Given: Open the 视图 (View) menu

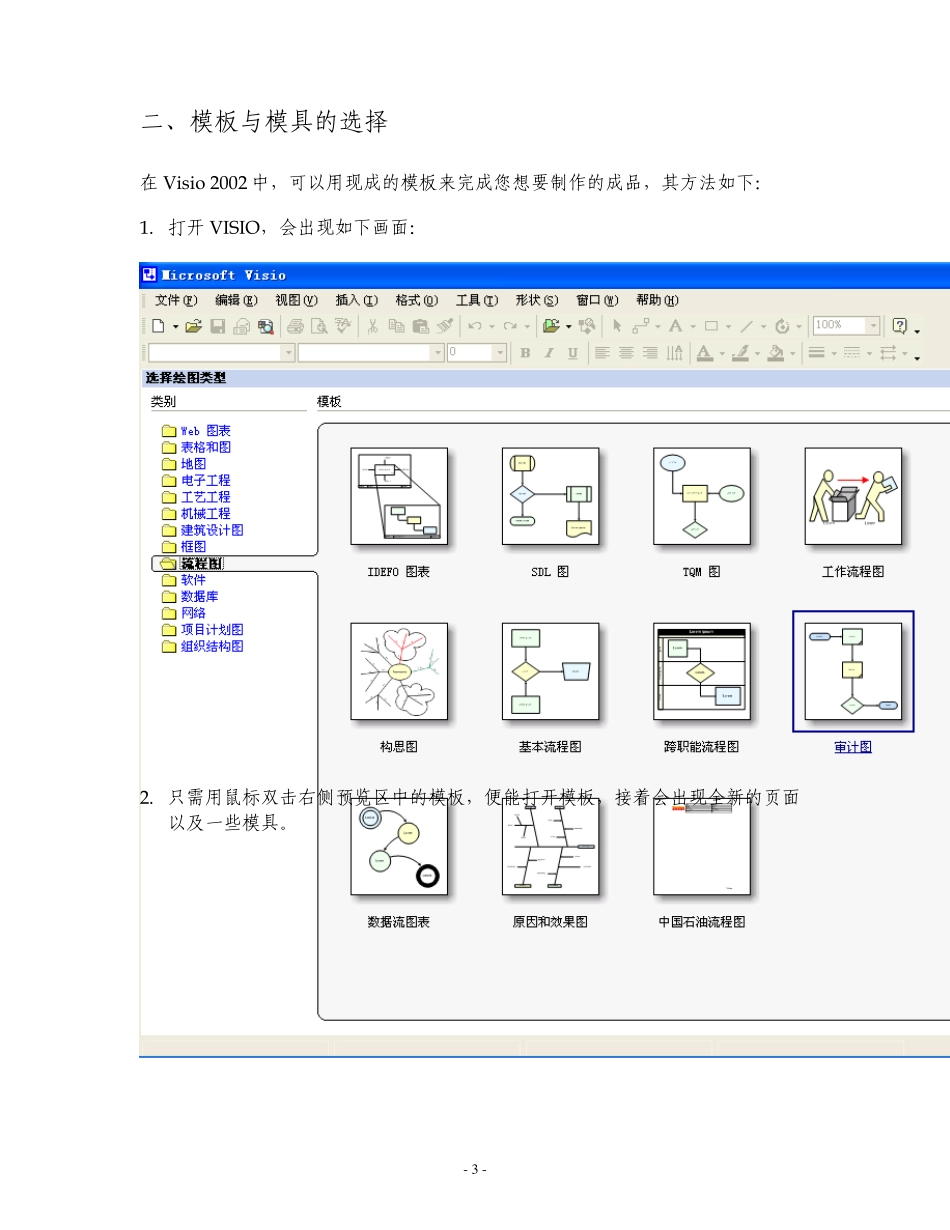Looking at the screenshot, I should tap(296, 300).
